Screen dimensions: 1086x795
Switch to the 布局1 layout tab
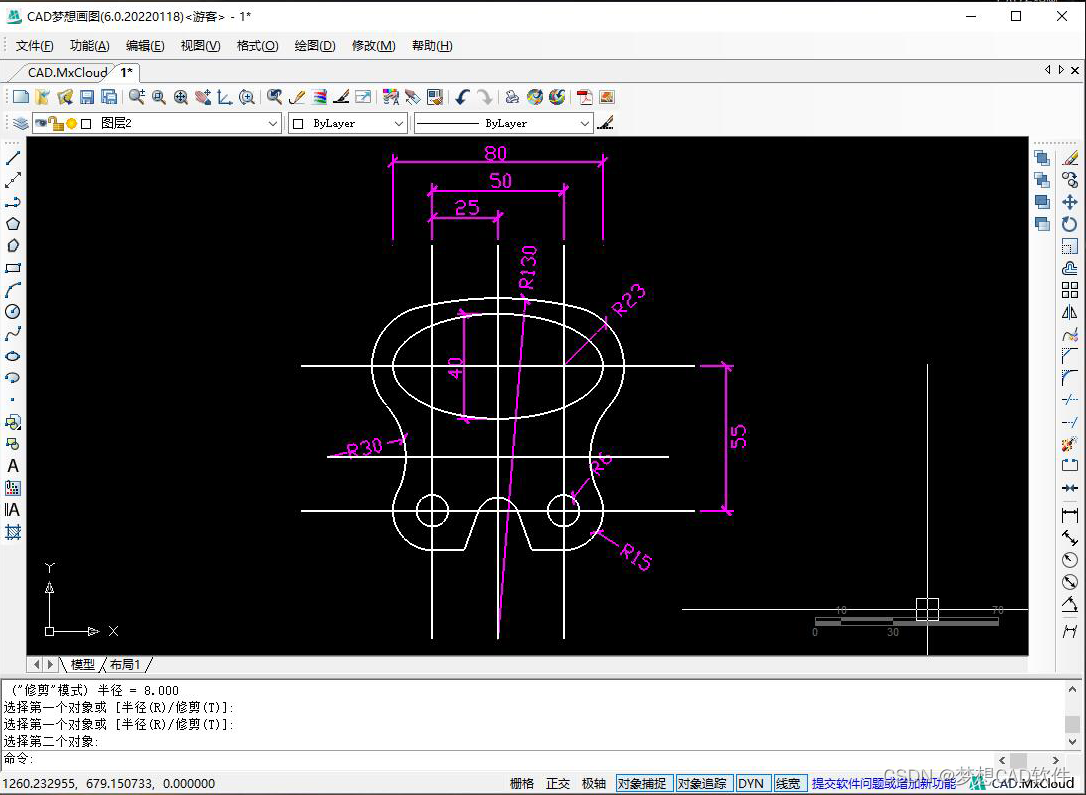[125, 664]
